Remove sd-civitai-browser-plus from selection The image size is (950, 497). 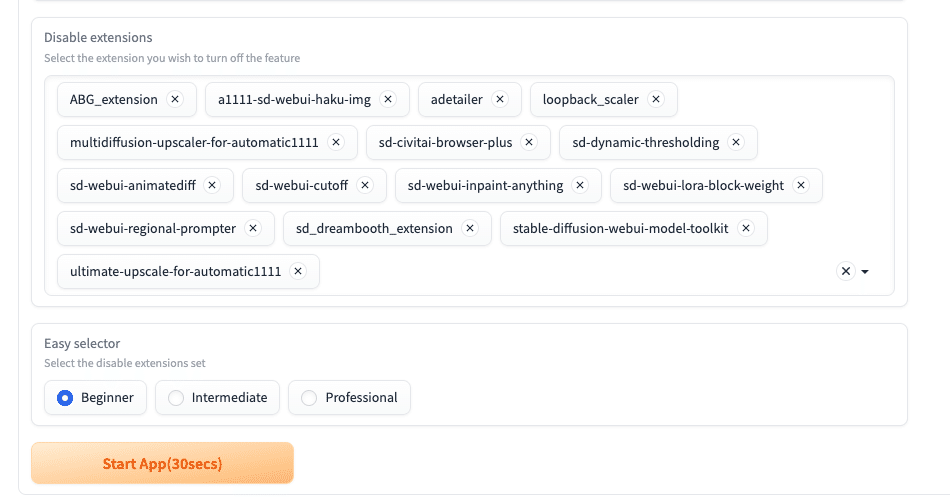point(529,142)
